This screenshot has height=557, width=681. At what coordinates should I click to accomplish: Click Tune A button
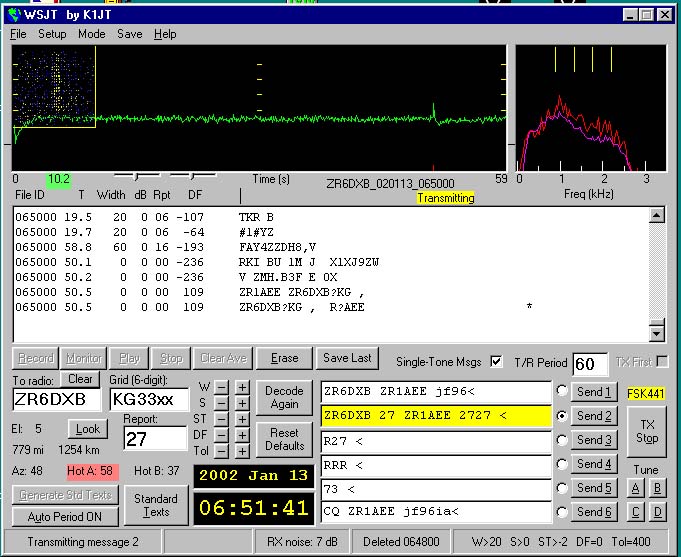click(636, 488)
